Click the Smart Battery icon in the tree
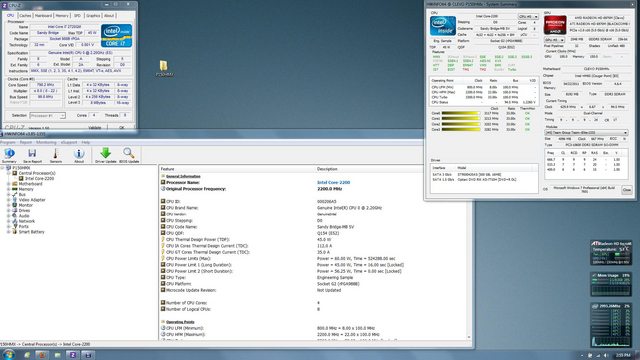Screen dimensions: 640x360 click(x=15, y=232)
